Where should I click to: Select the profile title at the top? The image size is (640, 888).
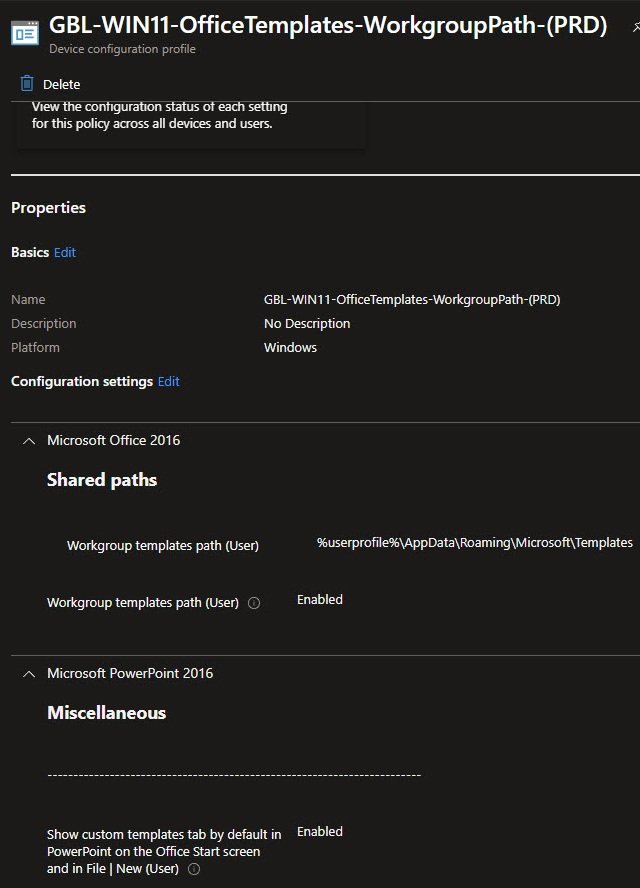(328, 26)
